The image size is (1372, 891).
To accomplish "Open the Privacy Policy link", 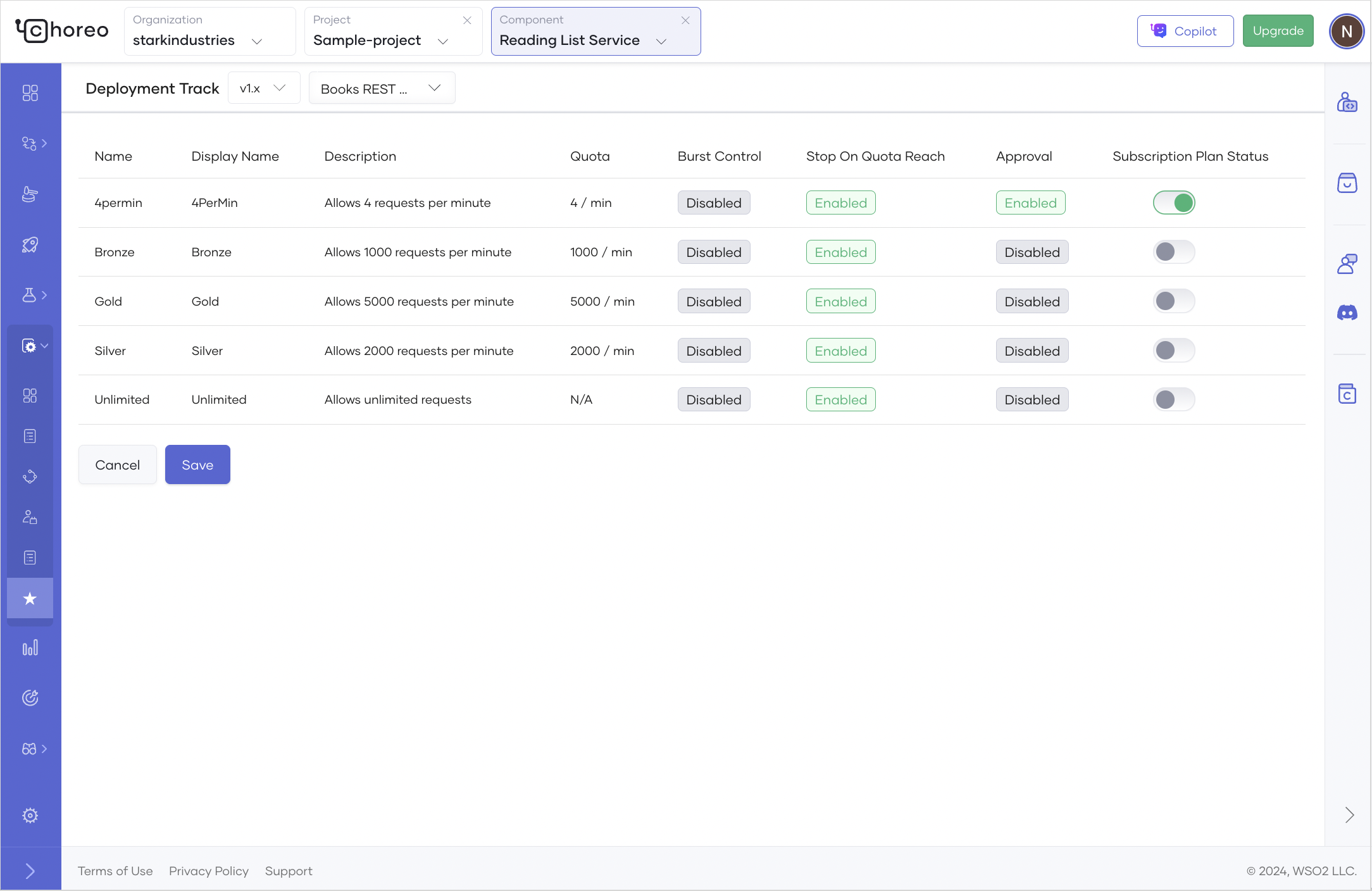I will click(209, 871).
